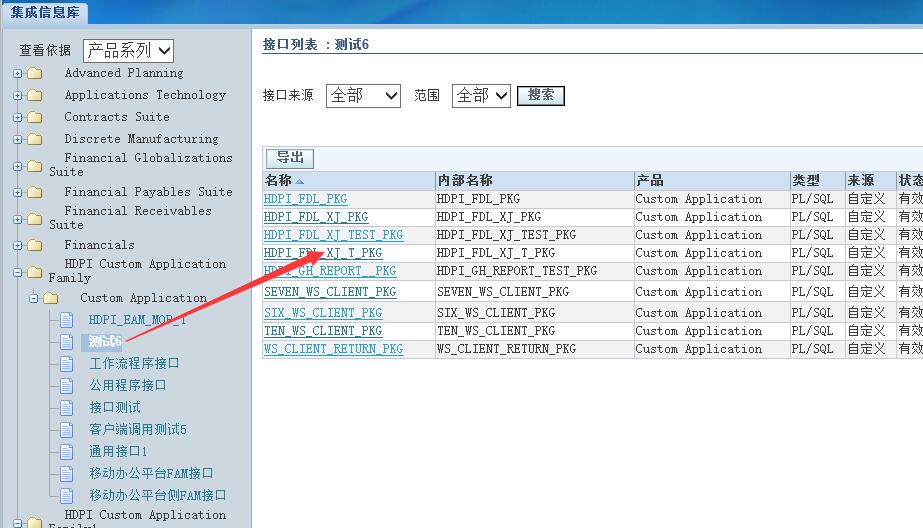Click the open folder icon for Custom Application
This screenshot has height=528, width=923.
click(x=51, y=298)
